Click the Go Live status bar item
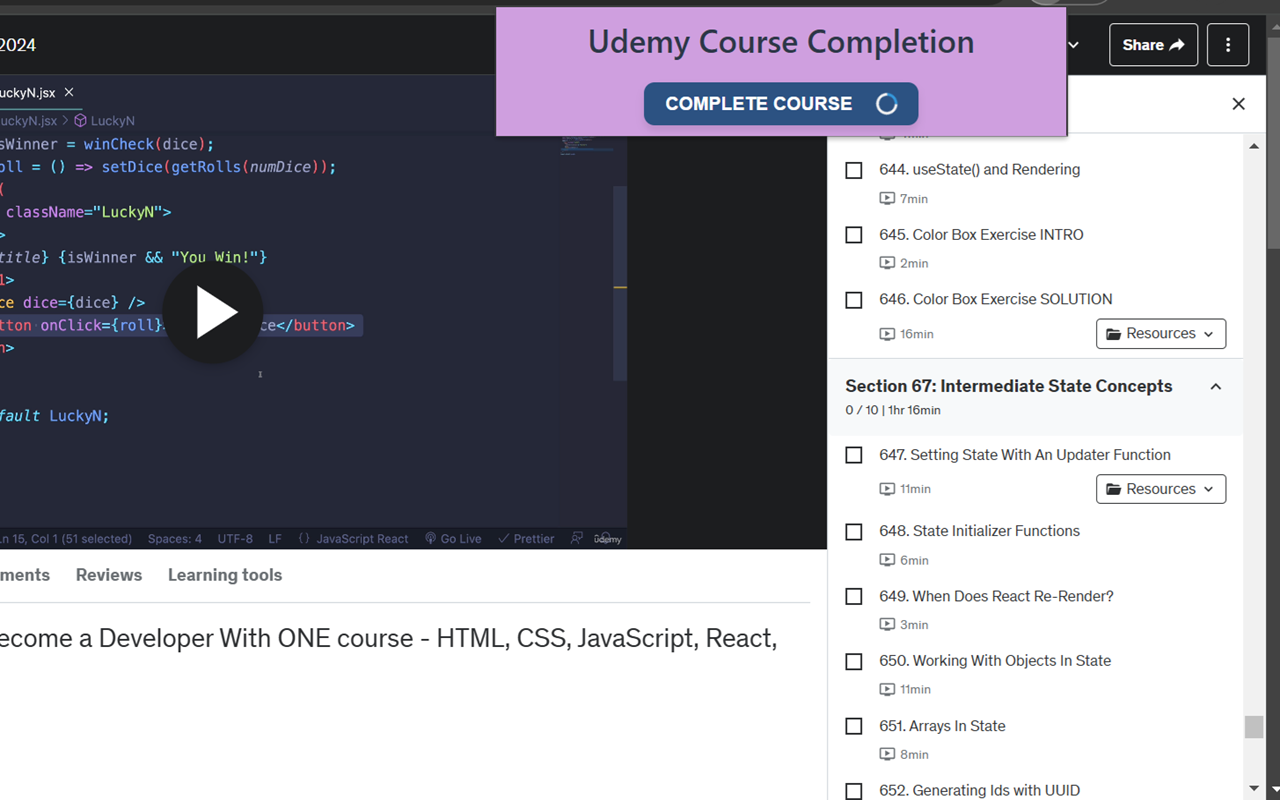The height and width of the screenshot is (800, 1280). pyautogui.click(x=453, y=539)
